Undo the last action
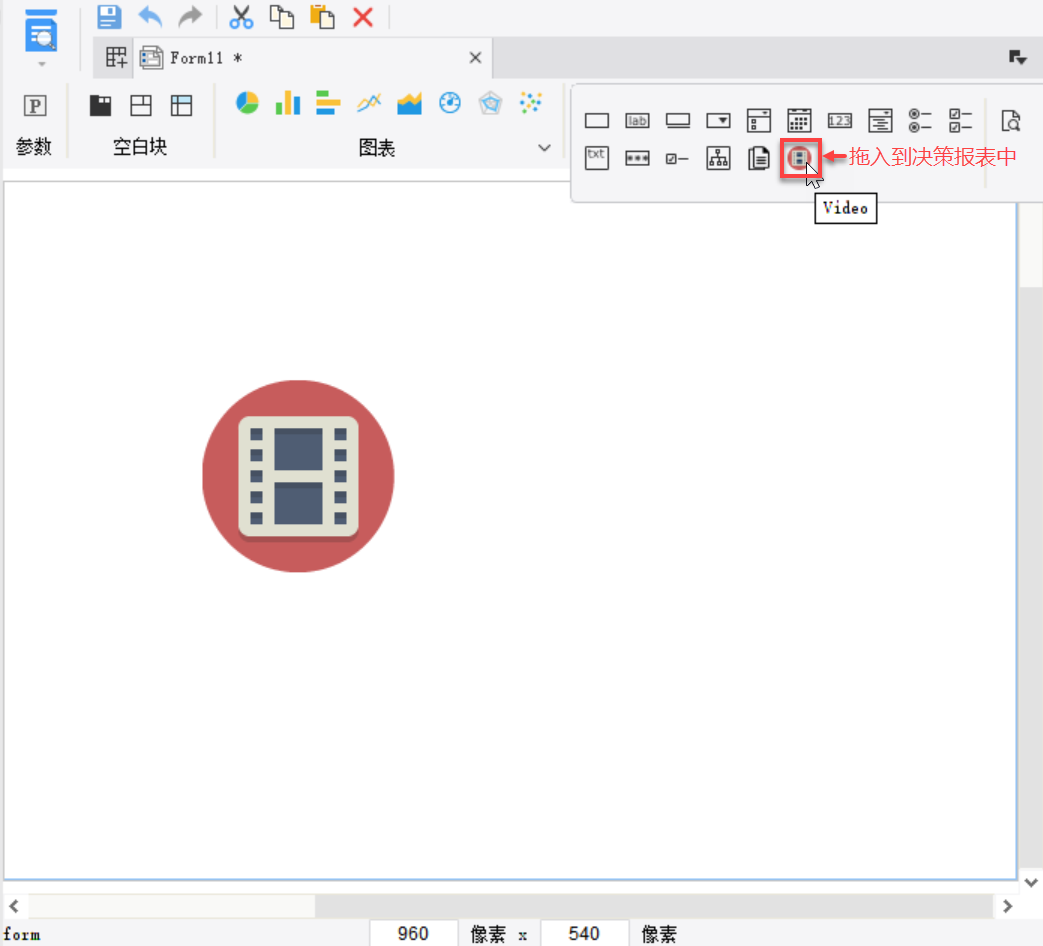The width and height of the screenshot is (1043, 946). [150, 17]
